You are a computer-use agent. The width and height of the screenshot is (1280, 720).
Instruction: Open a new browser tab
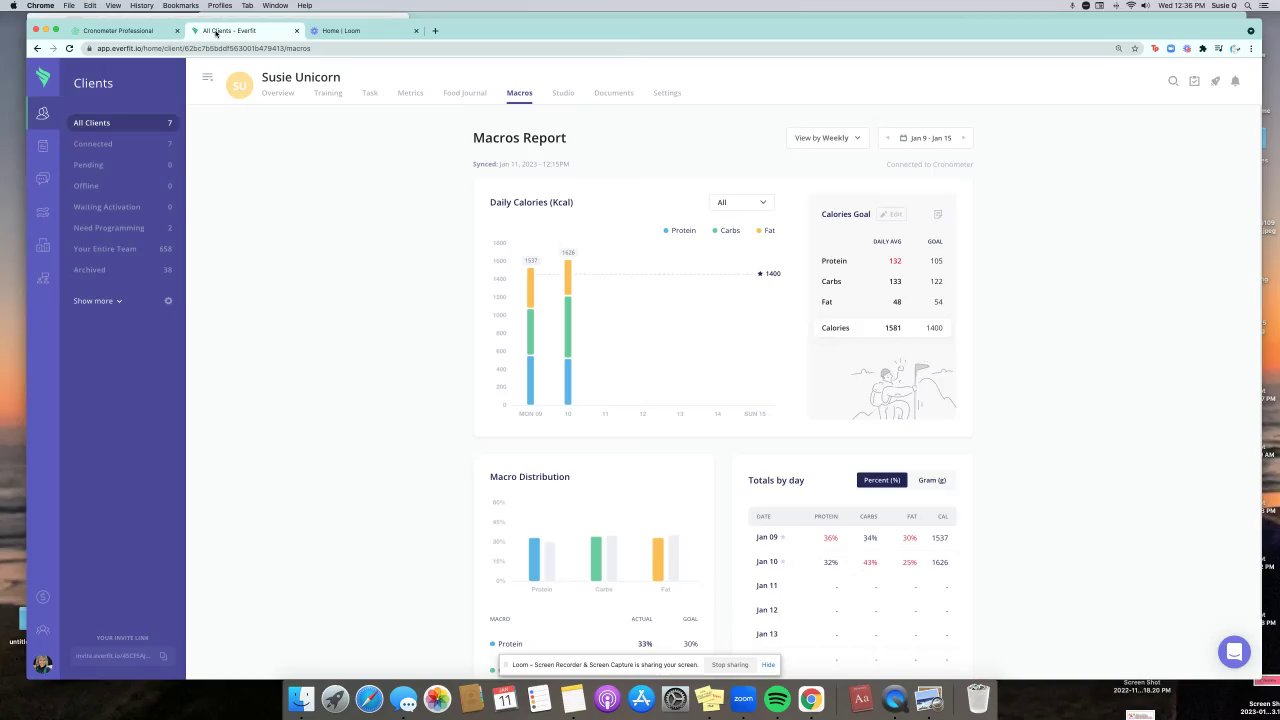click(435, 31)
